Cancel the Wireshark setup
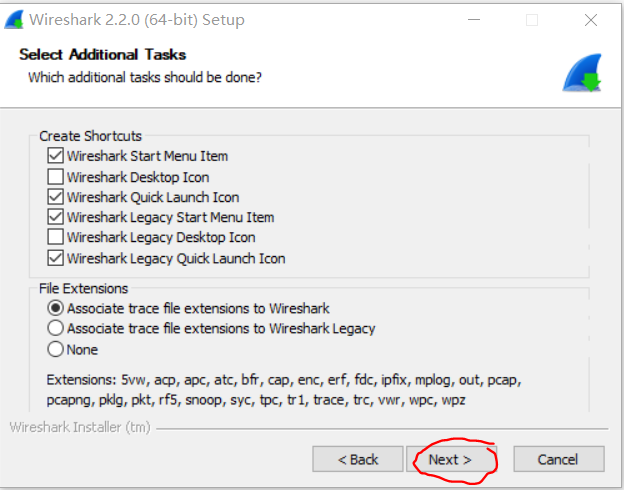 tap(559, 459)
